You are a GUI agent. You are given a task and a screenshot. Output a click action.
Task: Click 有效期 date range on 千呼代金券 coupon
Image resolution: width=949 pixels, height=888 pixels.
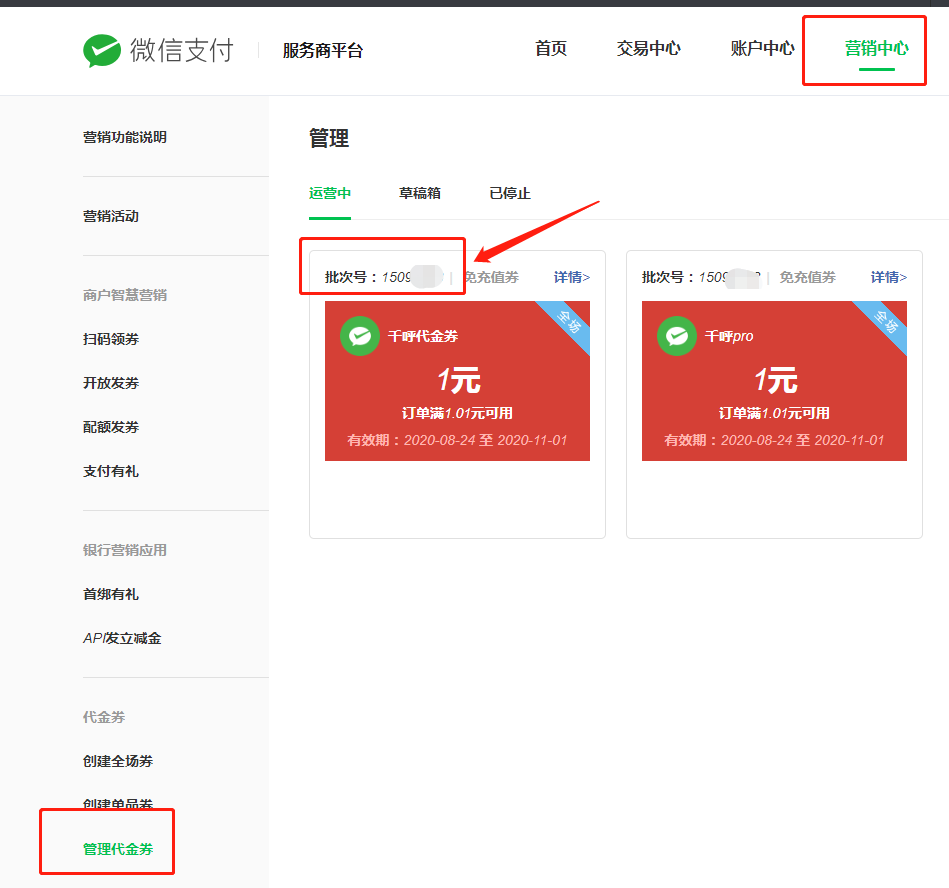coord(457,440)
